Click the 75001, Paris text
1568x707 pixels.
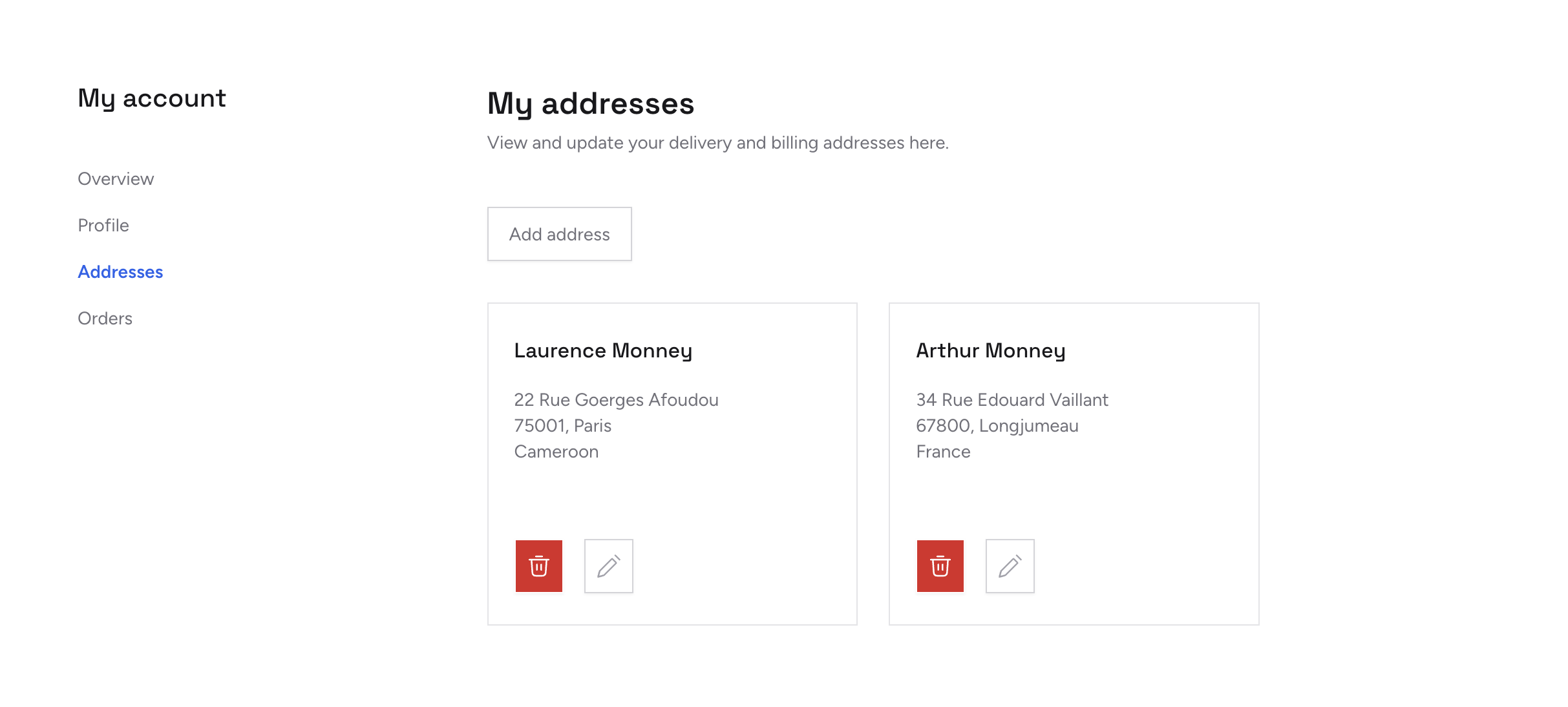coord(562,426)
